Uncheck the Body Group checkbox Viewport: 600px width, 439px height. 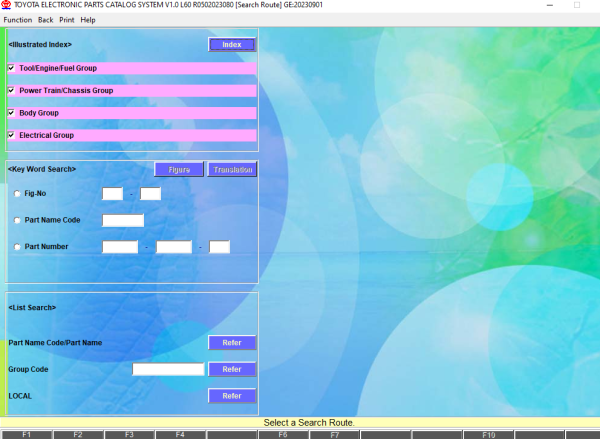(11, 113)
